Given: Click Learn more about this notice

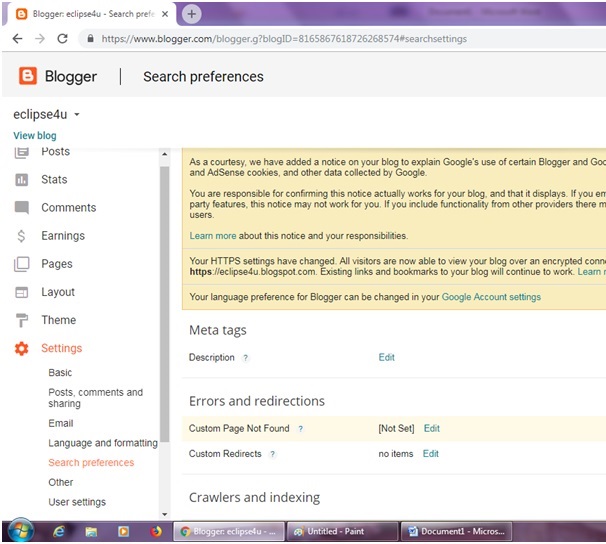Looking at the screenshot, I should pyautogui.click(x=213, y=236).
